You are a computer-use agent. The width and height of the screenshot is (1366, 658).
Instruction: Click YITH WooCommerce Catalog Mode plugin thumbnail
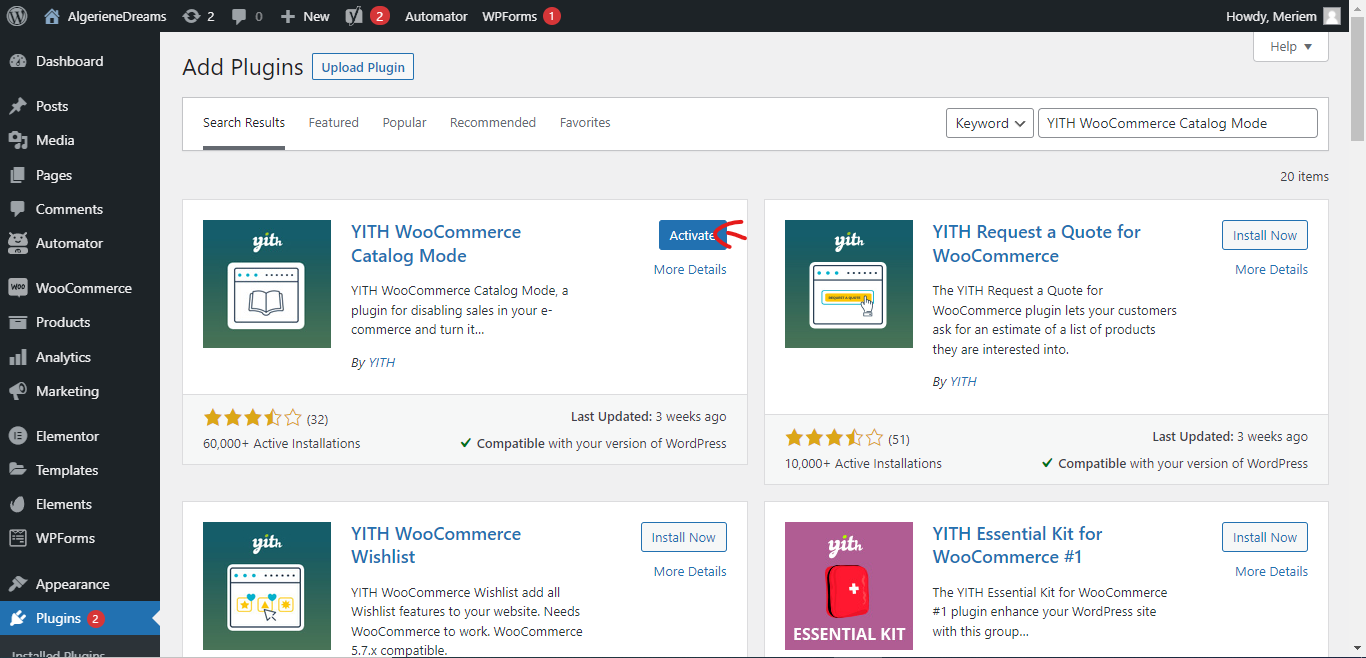click(267, 284)
